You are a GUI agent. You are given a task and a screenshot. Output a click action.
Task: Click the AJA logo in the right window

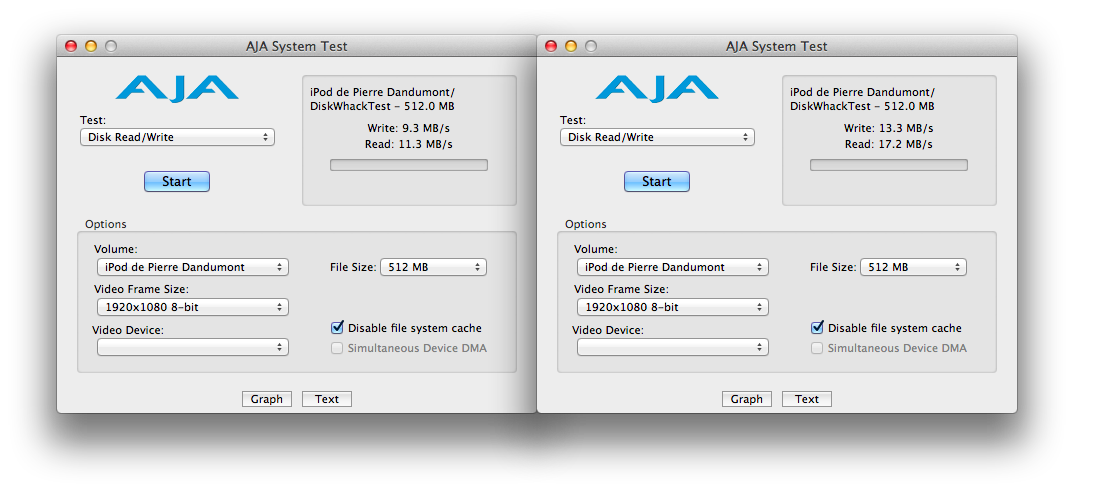(x=656, y=88)
